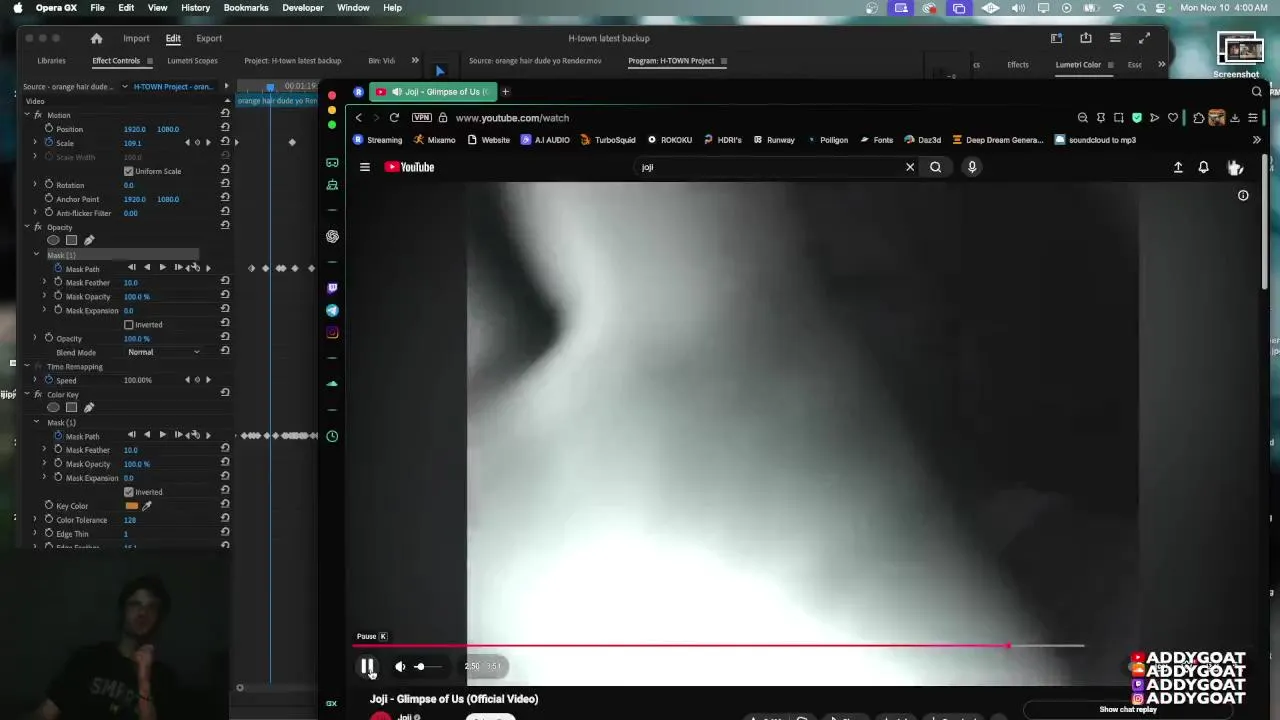The width and height of the screenshot is (1280, 720).
Task: Start YouTube voice search with microphone
Action: click(972, 167)
